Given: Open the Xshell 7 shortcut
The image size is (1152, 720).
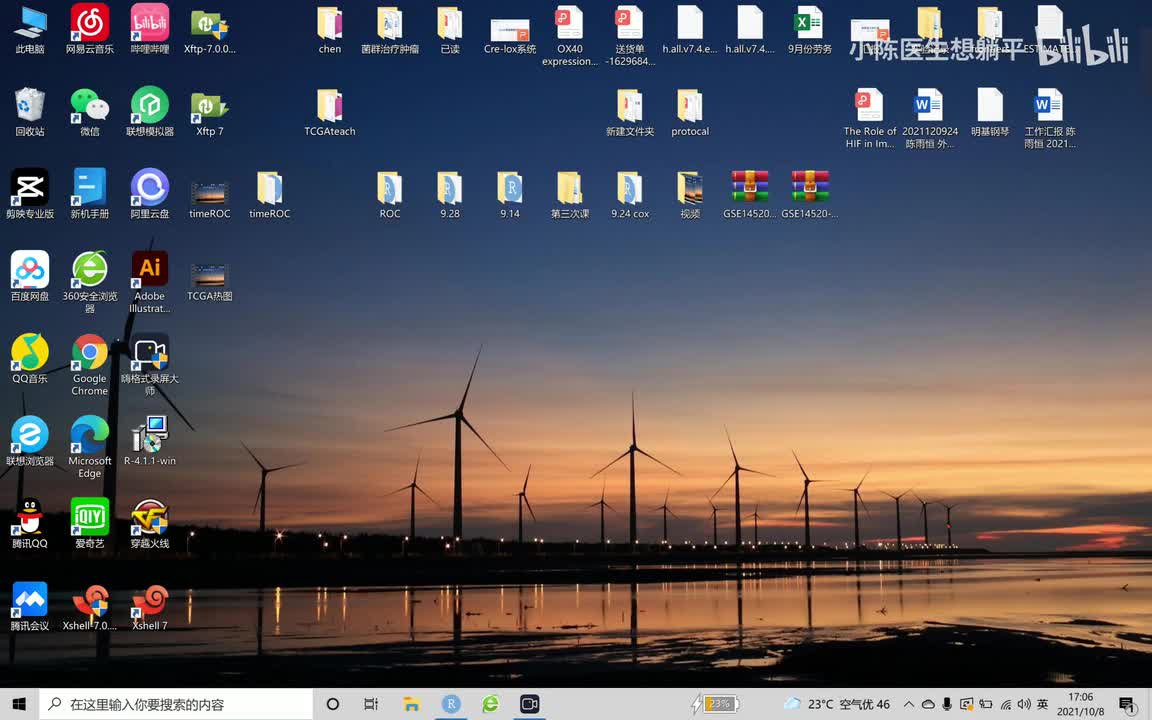Looking at the screenshot, I should [150, 600].
